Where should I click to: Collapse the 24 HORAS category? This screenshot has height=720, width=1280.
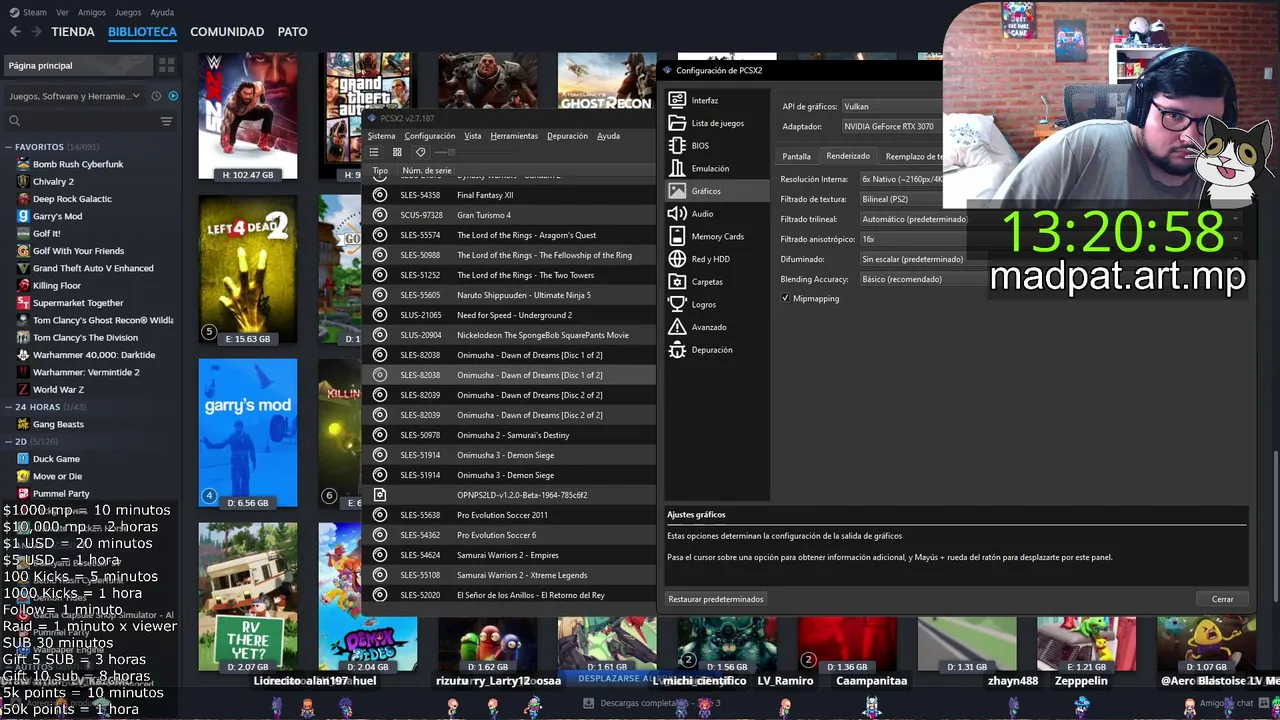point(9,407)
